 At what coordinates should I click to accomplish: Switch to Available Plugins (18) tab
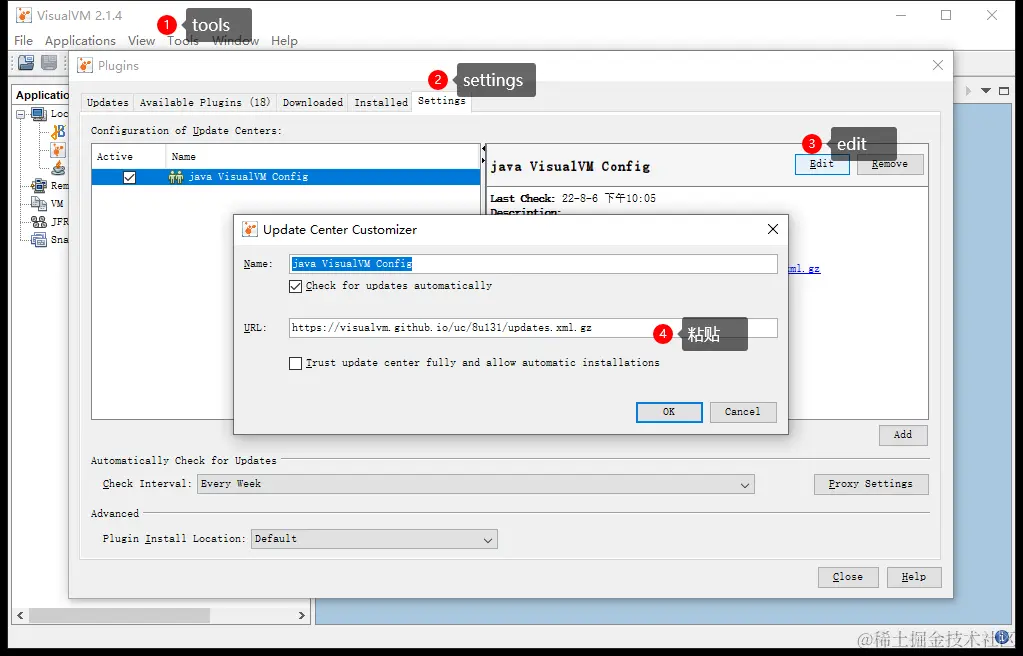click(205, 102)
